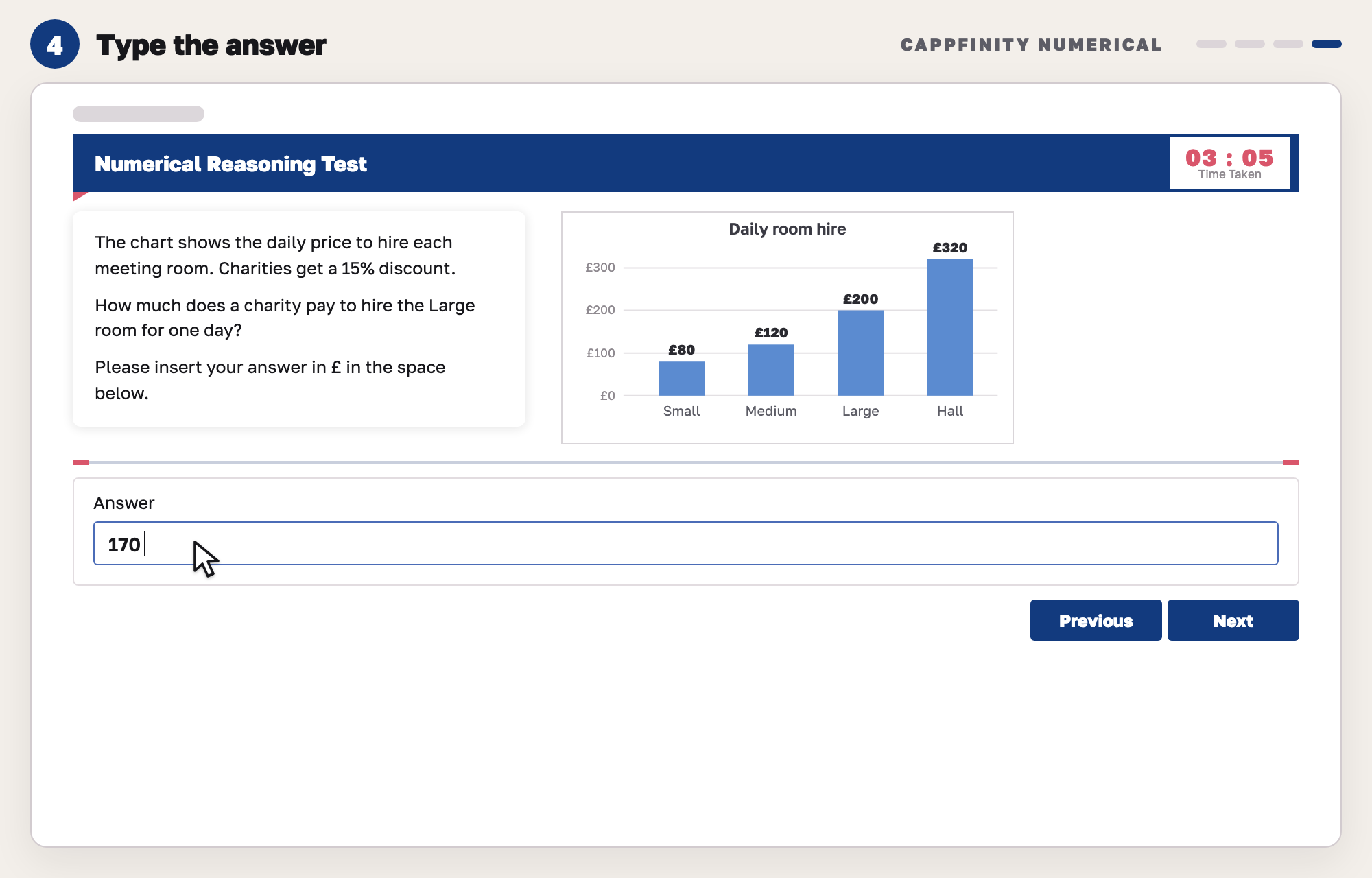Click the £320 label above Hall bar
Image resolution: width=1372 pixels, height=878 pixels.
pos(950,248)
